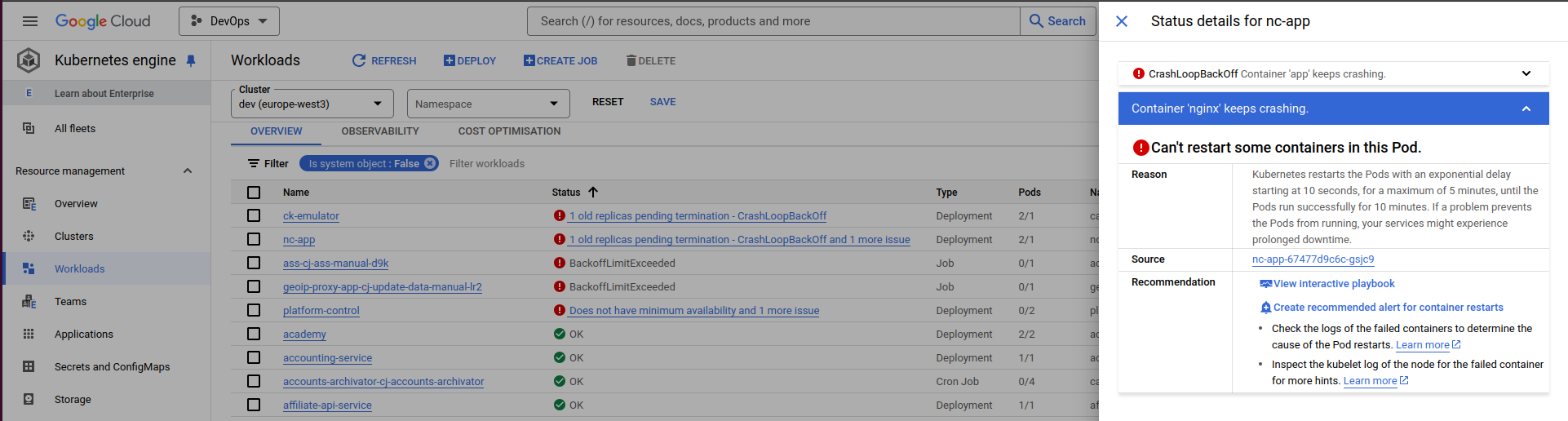Click the Refresh workloads icon
The height and width of the screenshot is (421, 1568).
coord(359,60)
